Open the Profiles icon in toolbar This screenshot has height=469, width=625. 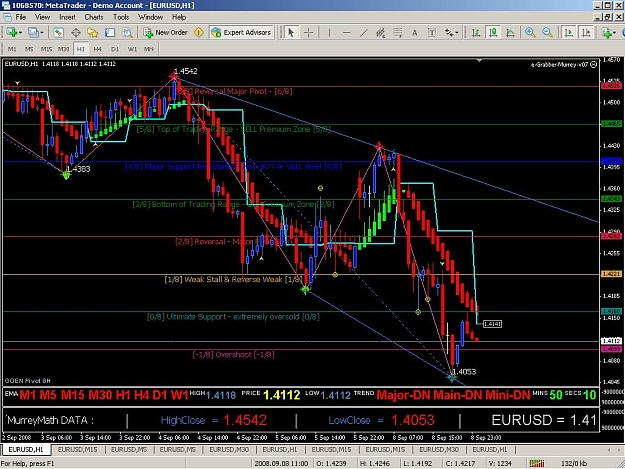pos(33,32)
